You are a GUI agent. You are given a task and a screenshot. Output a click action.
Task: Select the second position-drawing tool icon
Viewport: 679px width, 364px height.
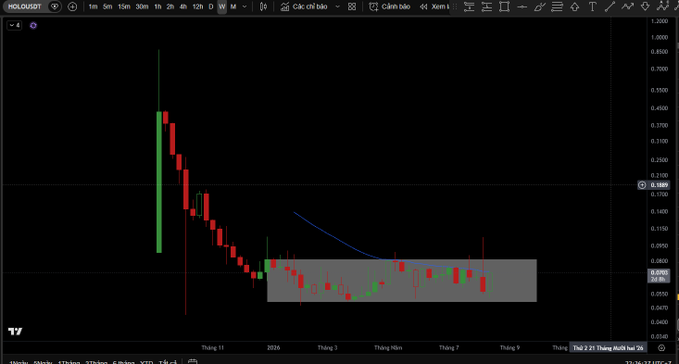pos(487,6)
